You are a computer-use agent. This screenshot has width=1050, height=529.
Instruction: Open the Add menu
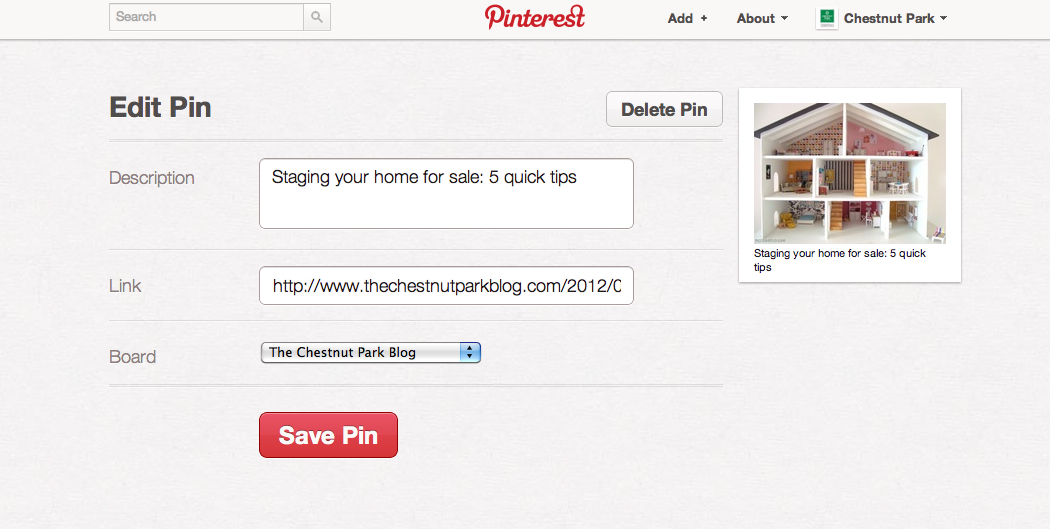pyautogui.click(x=681, y=18)
